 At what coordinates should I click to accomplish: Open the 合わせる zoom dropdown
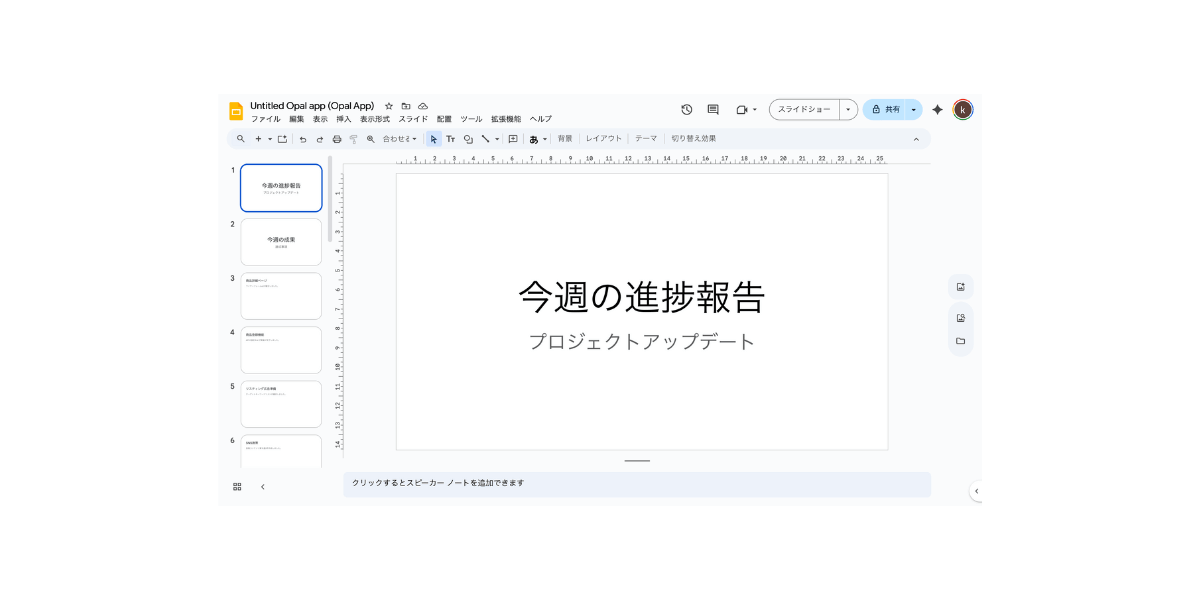point(400,139)
